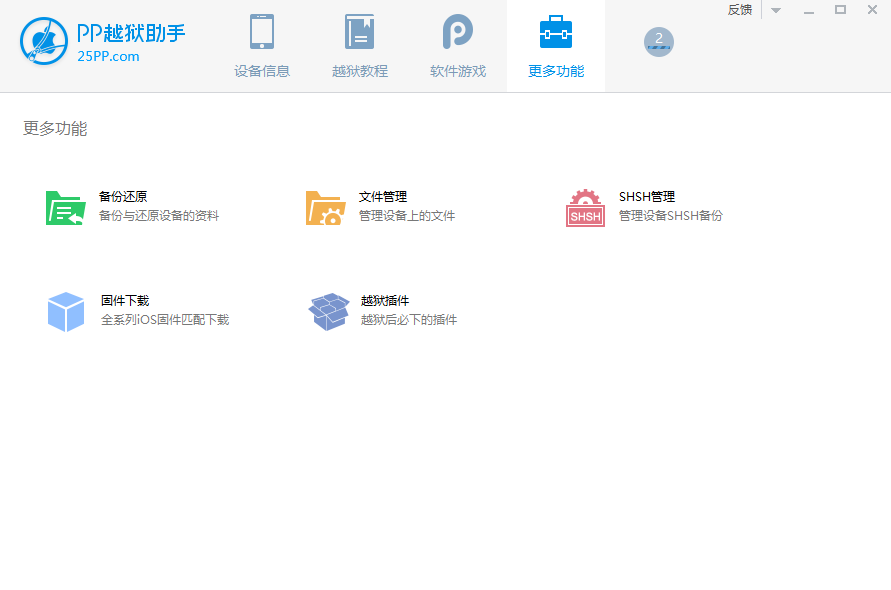The height and width of the screenshot is (590, 891).
Task: Click the 反馈 feedback link
Action: coord(740,10)
